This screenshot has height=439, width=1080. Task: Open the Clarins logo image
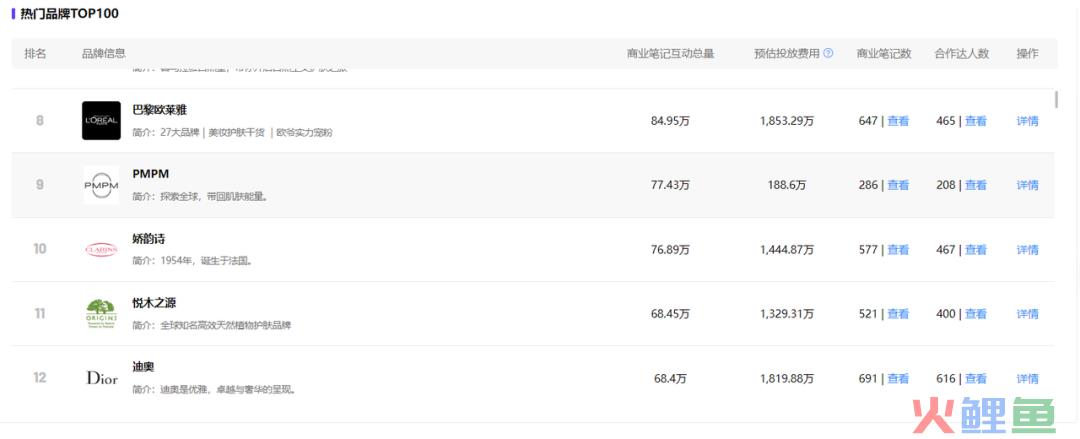(x=101, y=249)
